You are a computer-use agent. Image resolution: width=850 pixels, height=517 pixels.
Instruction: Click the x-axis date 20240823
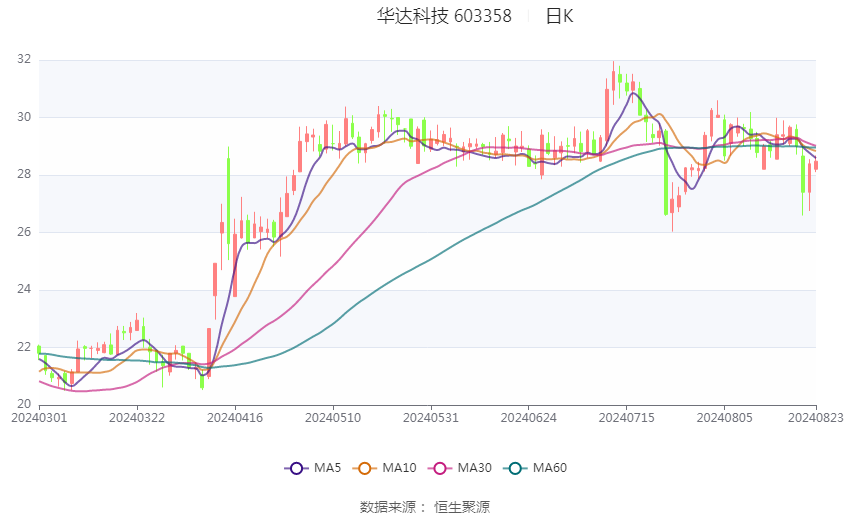(x=816, y=418)
